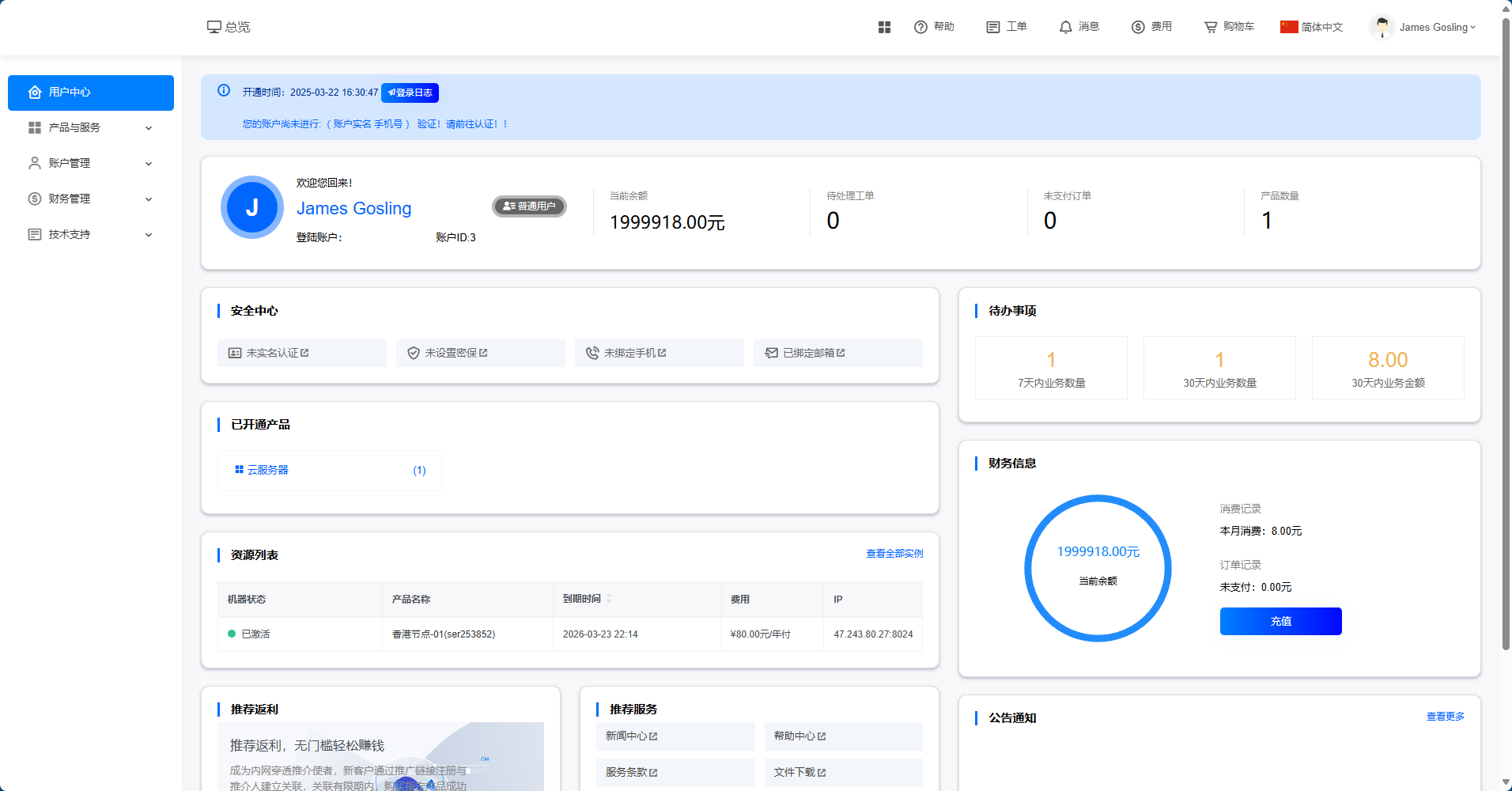Click the 总览 monitor icon
Screen dimensions: 1512x791
214,27
